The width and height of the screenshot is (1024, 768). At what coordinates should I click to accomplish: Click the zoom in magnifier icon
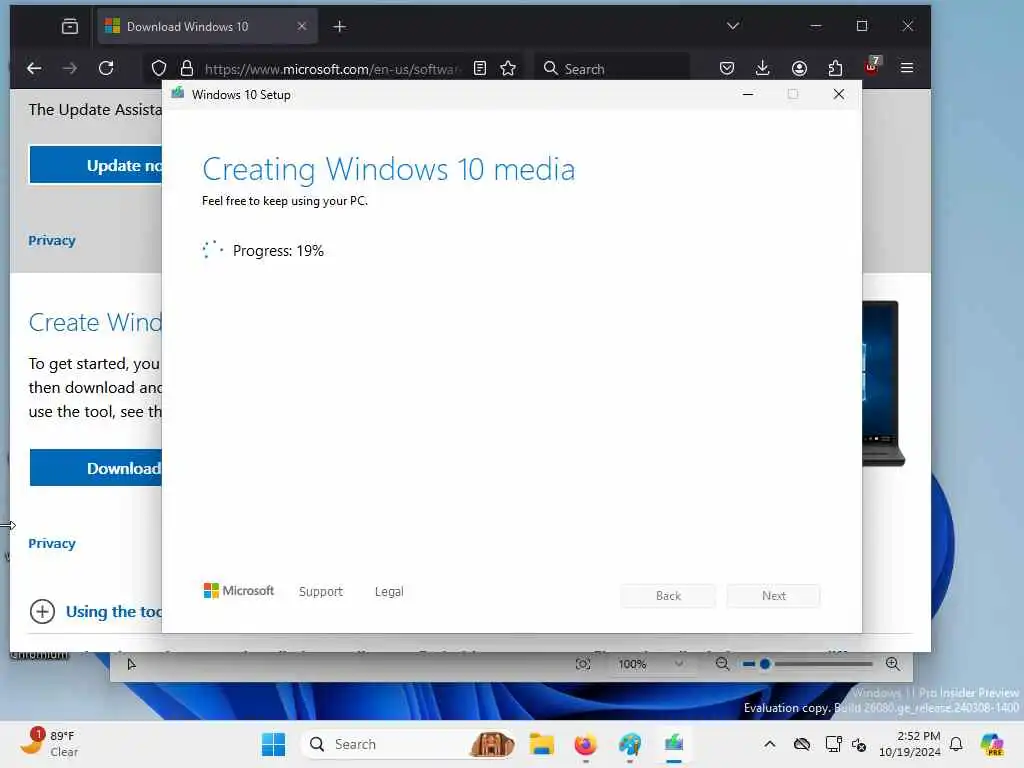[893, 664]
